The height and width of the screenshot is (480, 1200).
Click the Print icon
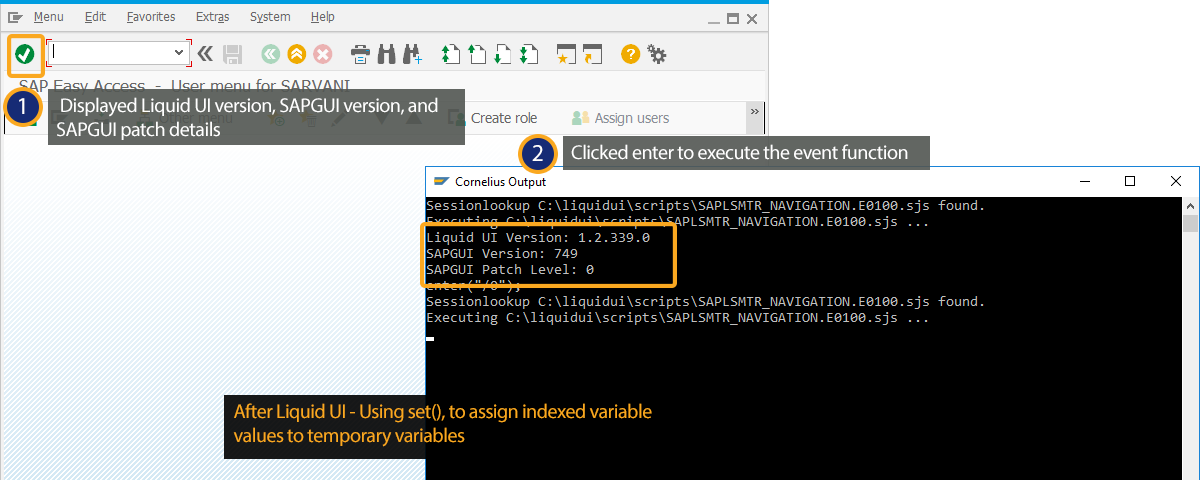pos(360,54)
